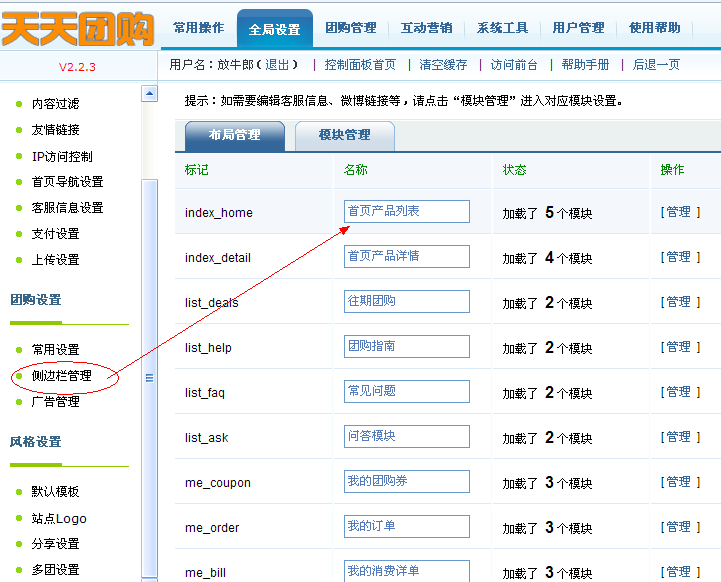Image resolution: width=721 pixels, height=582 pixels.
Task: Open 站点Logo in the sidebar
Action: (59, 518)
